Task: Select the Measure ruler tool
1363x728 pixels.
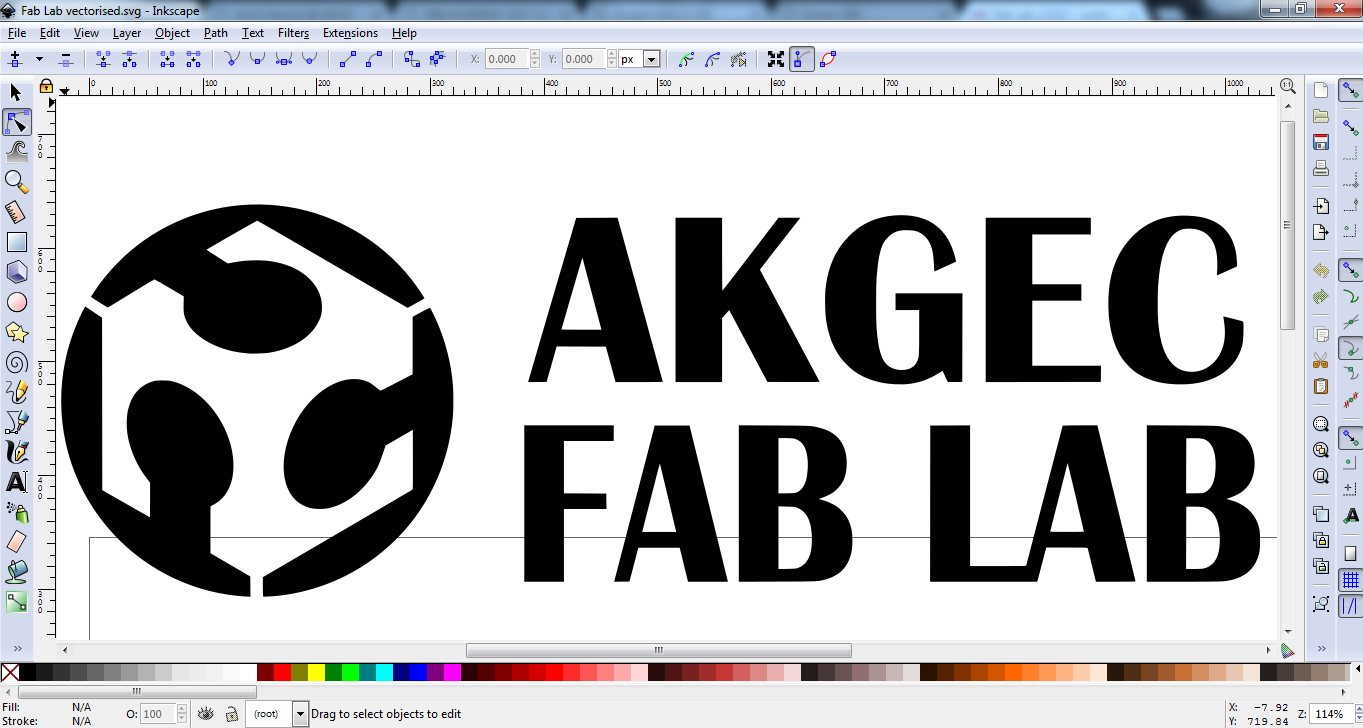Action: [x=16, y=212]
